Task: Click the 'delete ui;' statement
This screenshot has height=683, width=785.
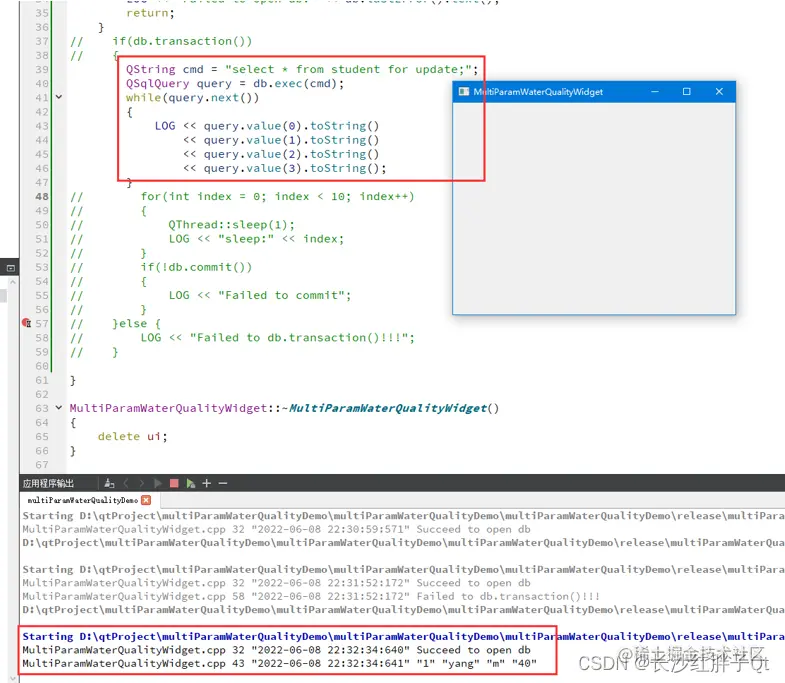Action: 133,437
